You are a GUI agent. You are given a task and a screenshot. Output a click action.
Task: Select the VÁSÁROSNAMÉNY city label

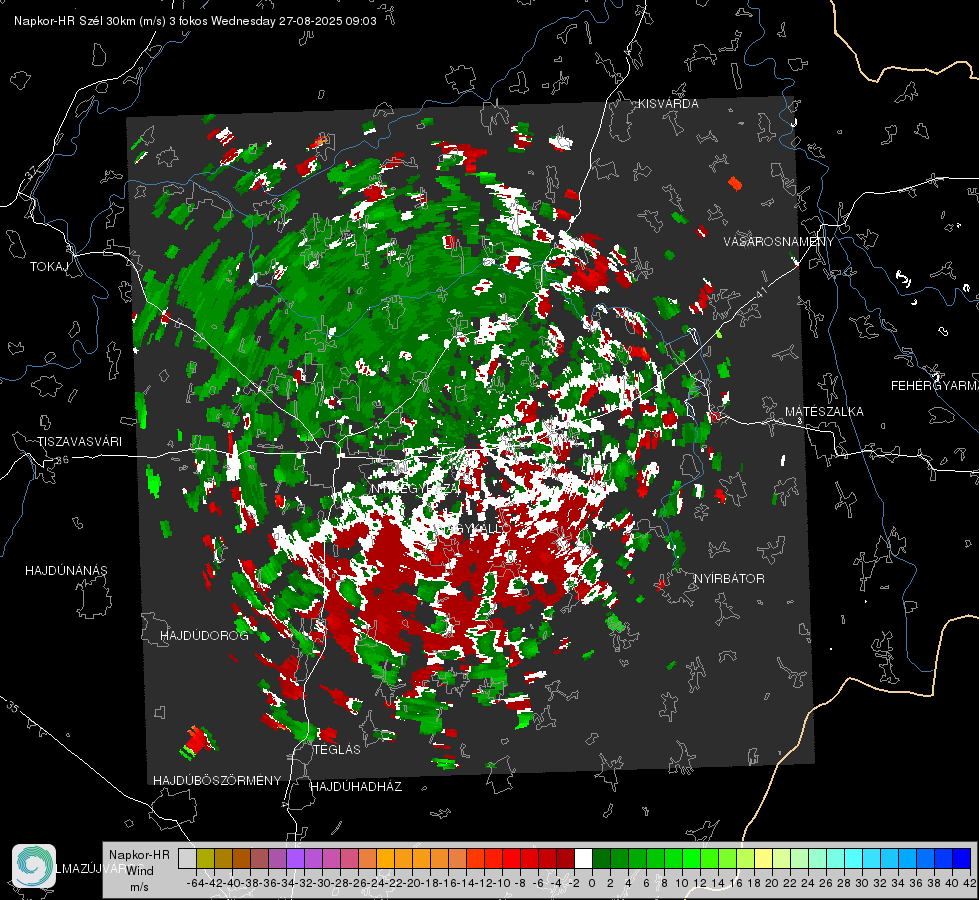click(x=779, y=242)
